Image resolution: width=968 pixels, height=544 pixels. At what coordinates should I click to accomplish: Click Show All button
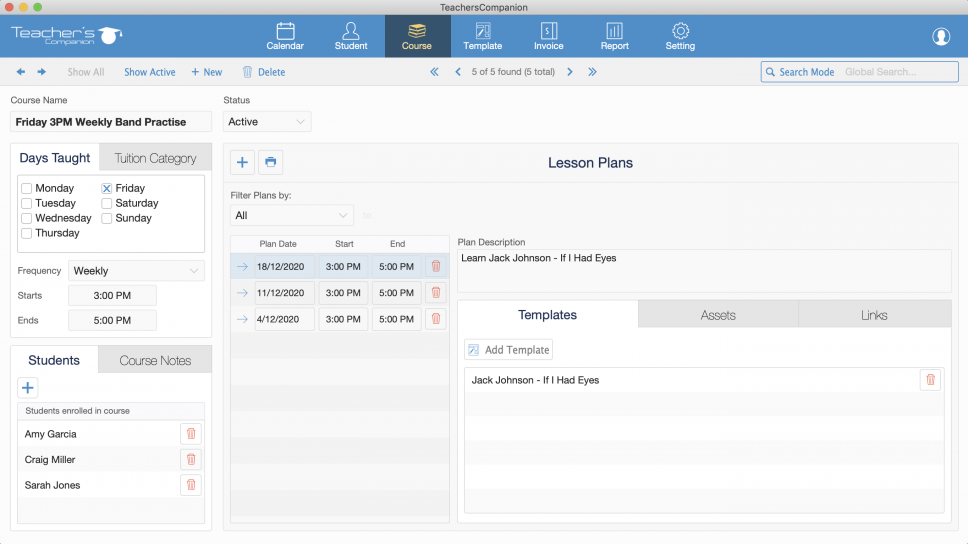click(x=86, y=72)
